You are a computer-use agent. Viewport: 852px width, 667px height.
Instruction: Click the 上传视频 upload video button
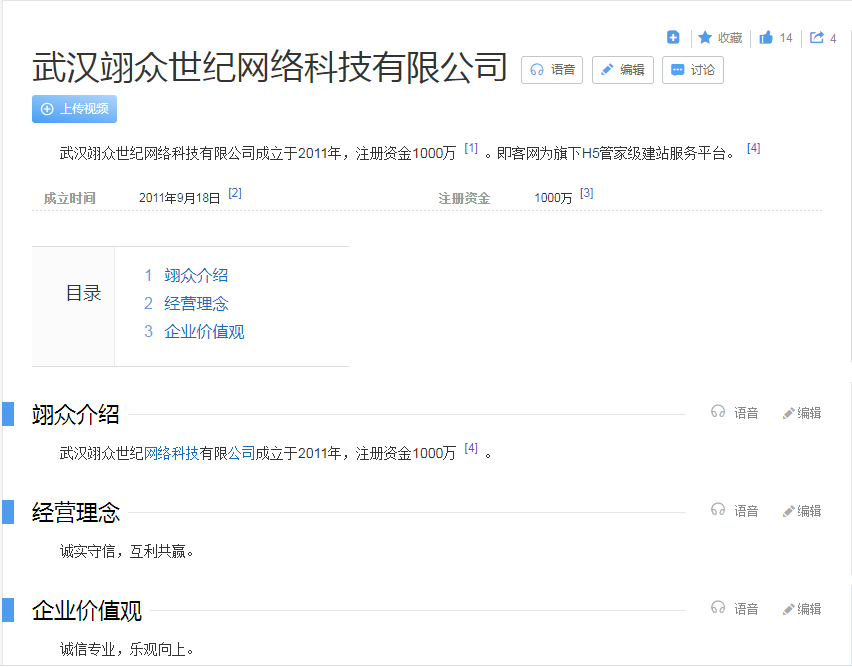pos(75,109)
